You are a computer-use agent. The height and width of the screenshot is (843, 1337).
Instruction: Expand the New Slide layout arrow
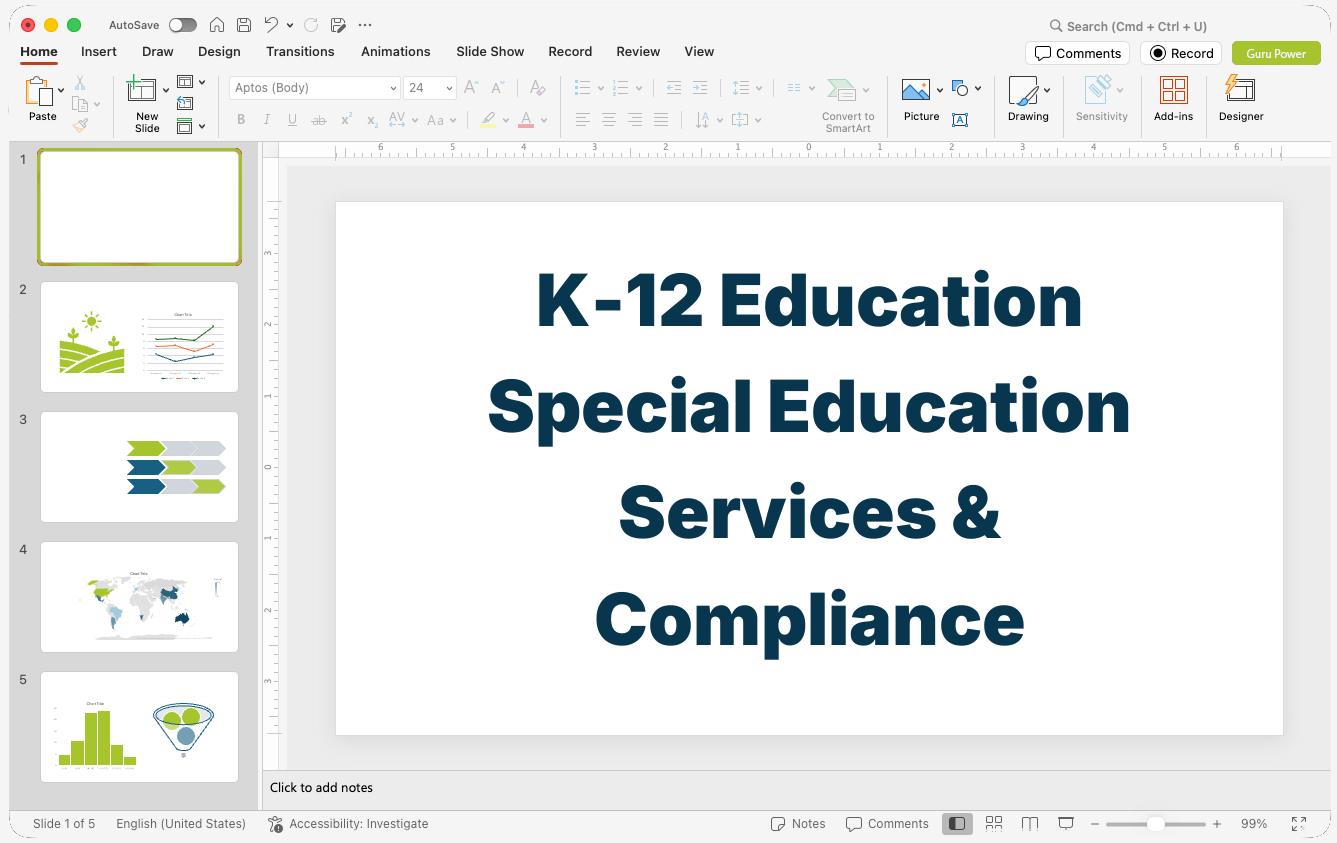tap(166, 90)
